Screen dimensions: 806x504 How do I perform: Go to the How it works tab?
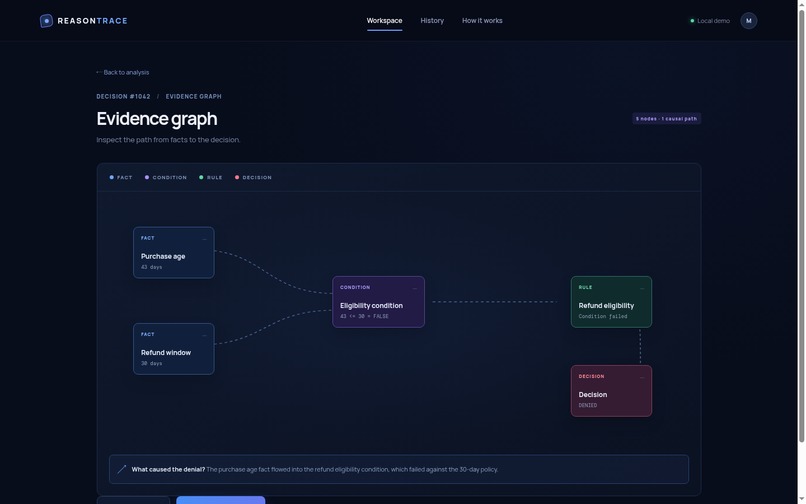point(482,21)
